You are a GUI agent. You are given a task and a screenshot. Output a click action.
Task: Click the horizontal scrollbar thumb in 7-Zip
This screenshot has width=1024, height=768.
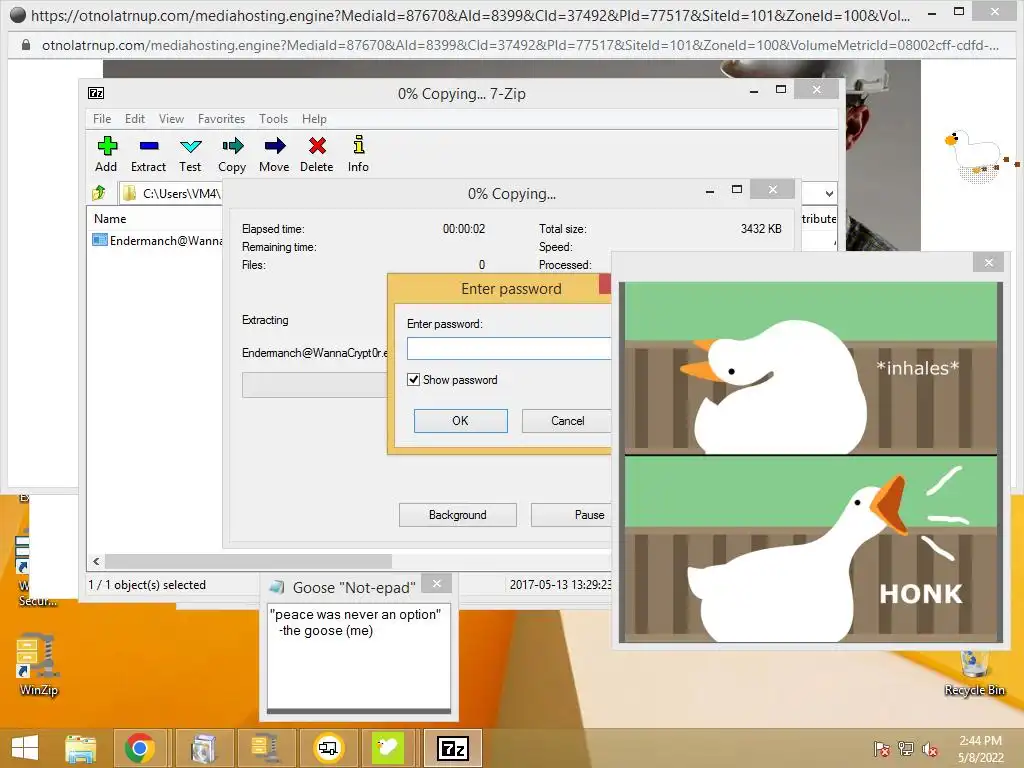tap(248, 562)
